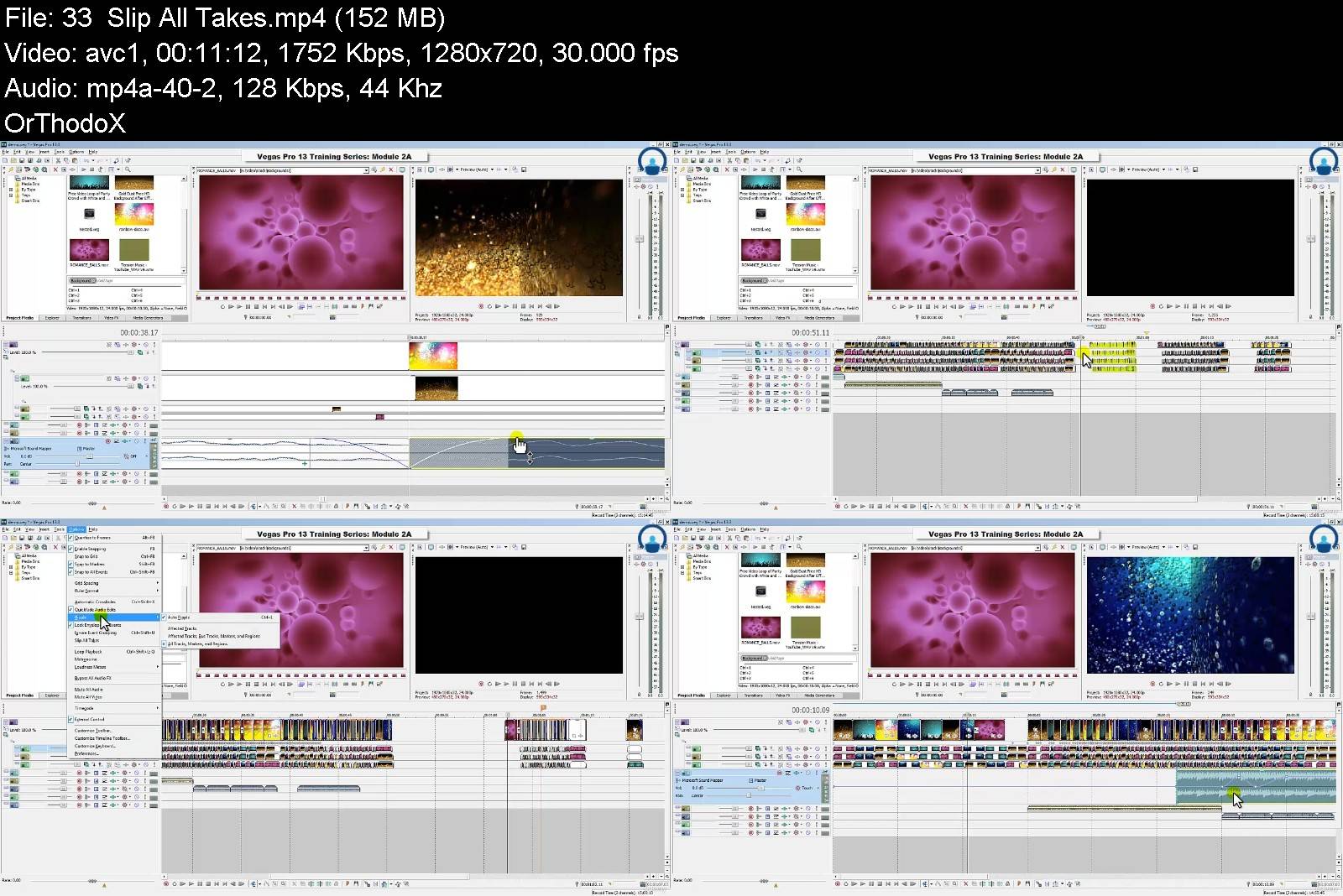Click timeline Record icon in blue-bubbles preview frame
The width and height of the screenshot is (1343, 896).
(838, 883)
